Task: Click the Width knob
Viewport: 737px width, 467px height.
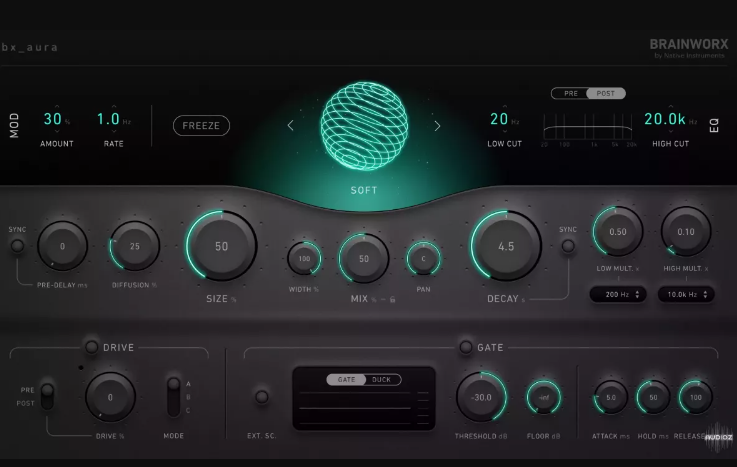Action: 305,258
